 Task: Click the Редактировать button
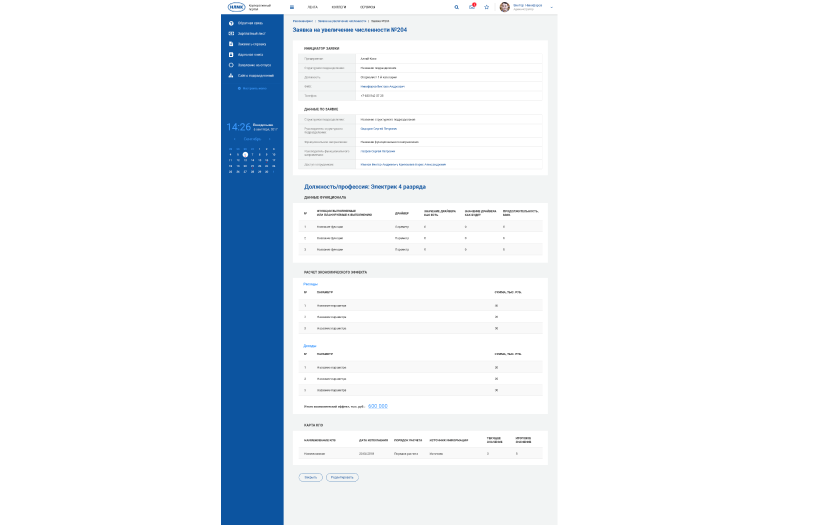coord(342,478)
